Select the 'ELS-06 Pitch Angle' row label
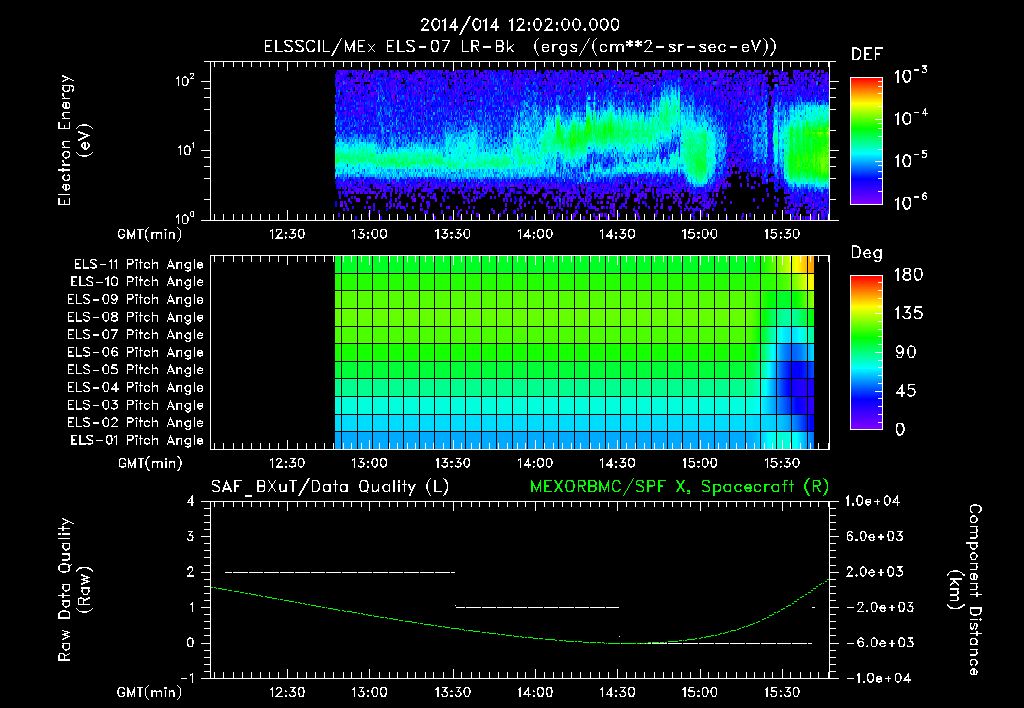 tap(135, 353)
